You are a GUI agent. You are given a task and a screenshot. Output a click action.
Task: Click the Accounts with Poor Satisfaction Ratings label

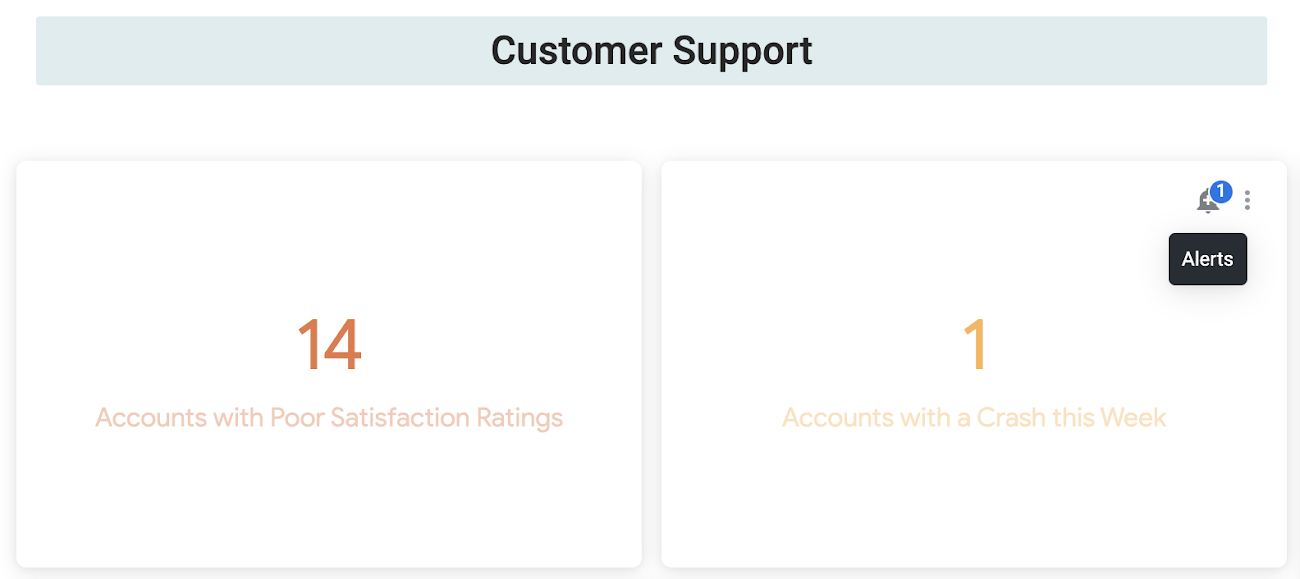click(x=328, y=417)
